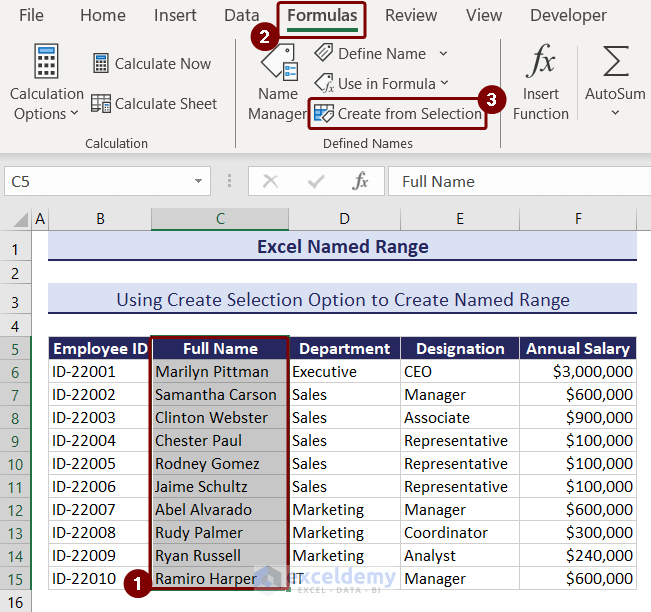
Task: Confirm entry with formula bar checkmark
Action: 316,181
